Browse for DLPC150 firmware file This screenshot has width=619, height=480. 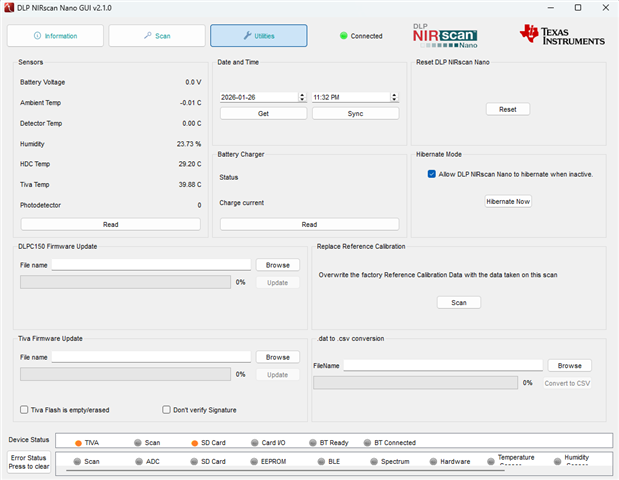[x=278, y=265]
